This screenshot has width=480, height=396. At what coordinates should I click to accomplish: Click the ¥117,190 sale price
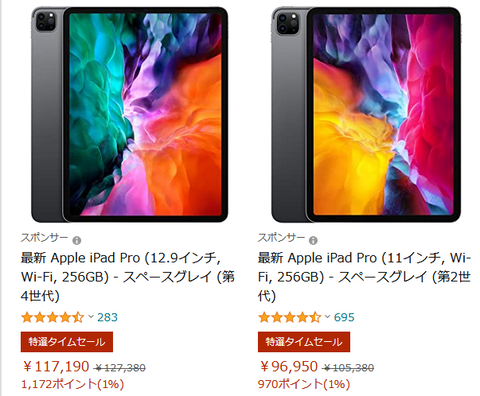pyautogui.click(x=56, y=367)
